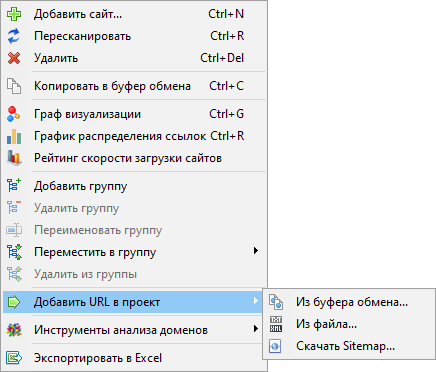Click the green plus icon beside Добавить сайт
436x372 pixels.
(14, 14)
